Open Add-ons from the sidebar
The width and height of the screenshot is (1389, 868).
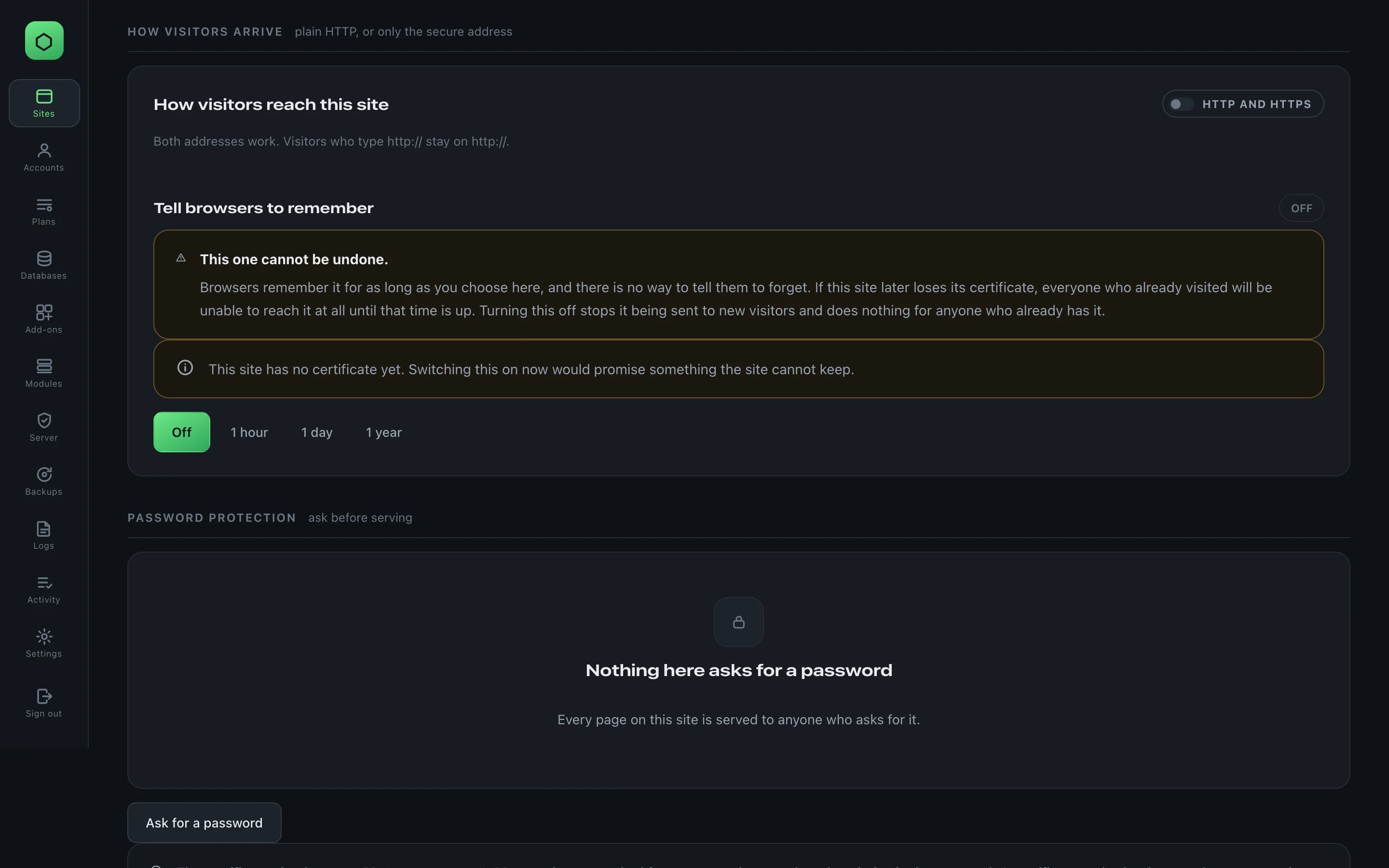pyautogui.click(x=44, y=319)
